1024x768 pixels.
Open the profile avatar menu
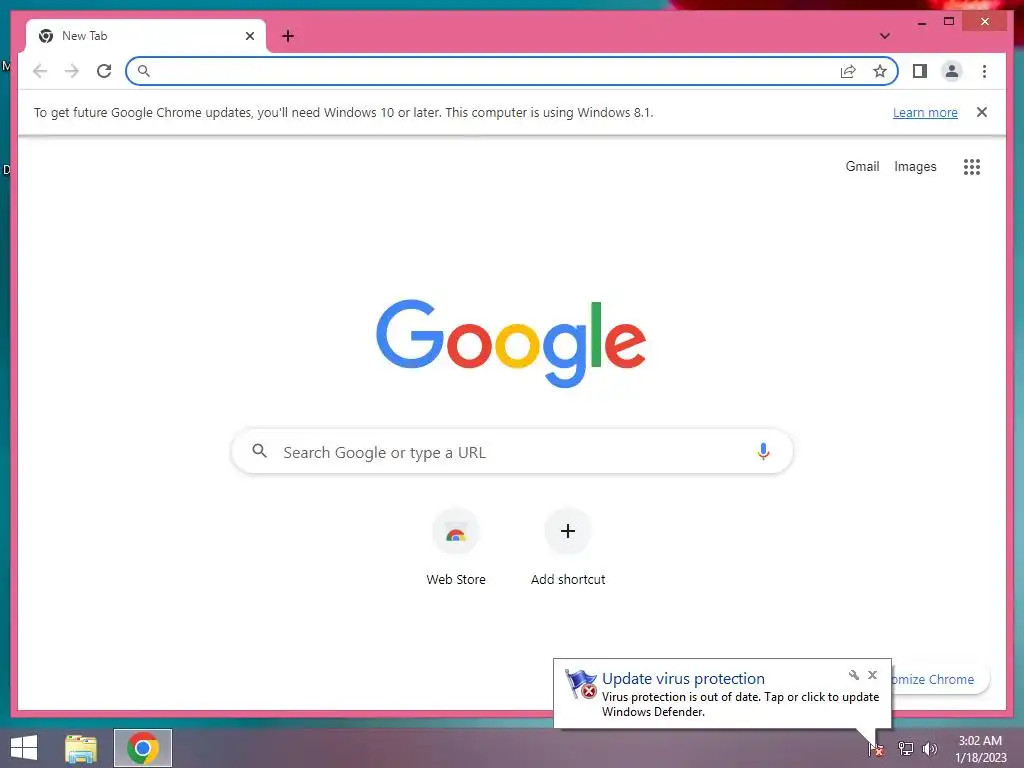pyautogui.click(x=952, y=71)
